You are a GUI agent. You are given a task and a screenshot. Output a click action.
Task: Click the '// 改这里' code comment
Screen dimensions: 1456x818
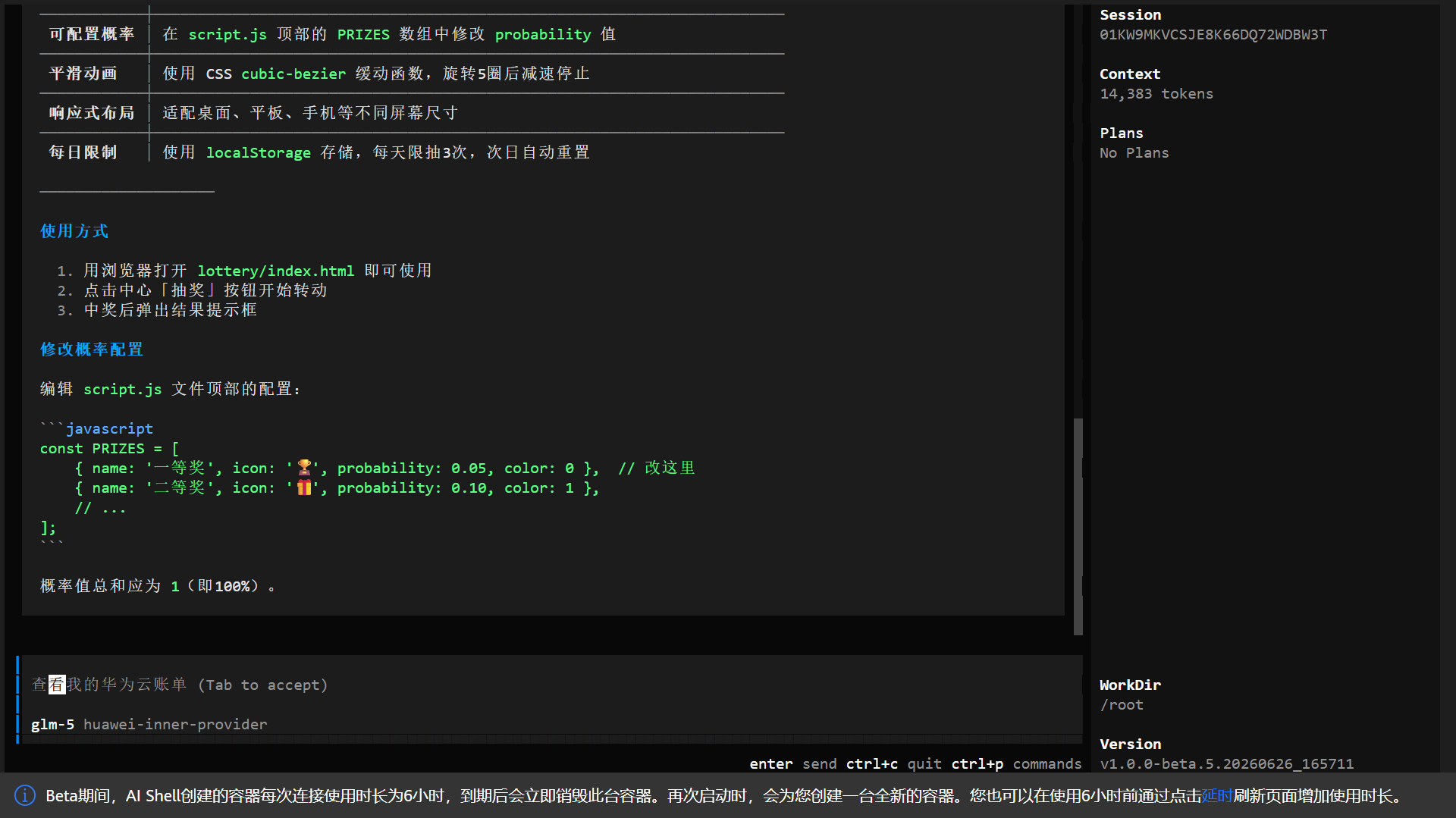[657, 468]
